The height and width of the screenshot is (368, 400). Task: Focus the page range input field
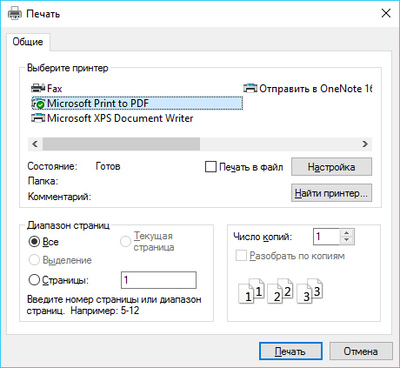coord(159,280)
